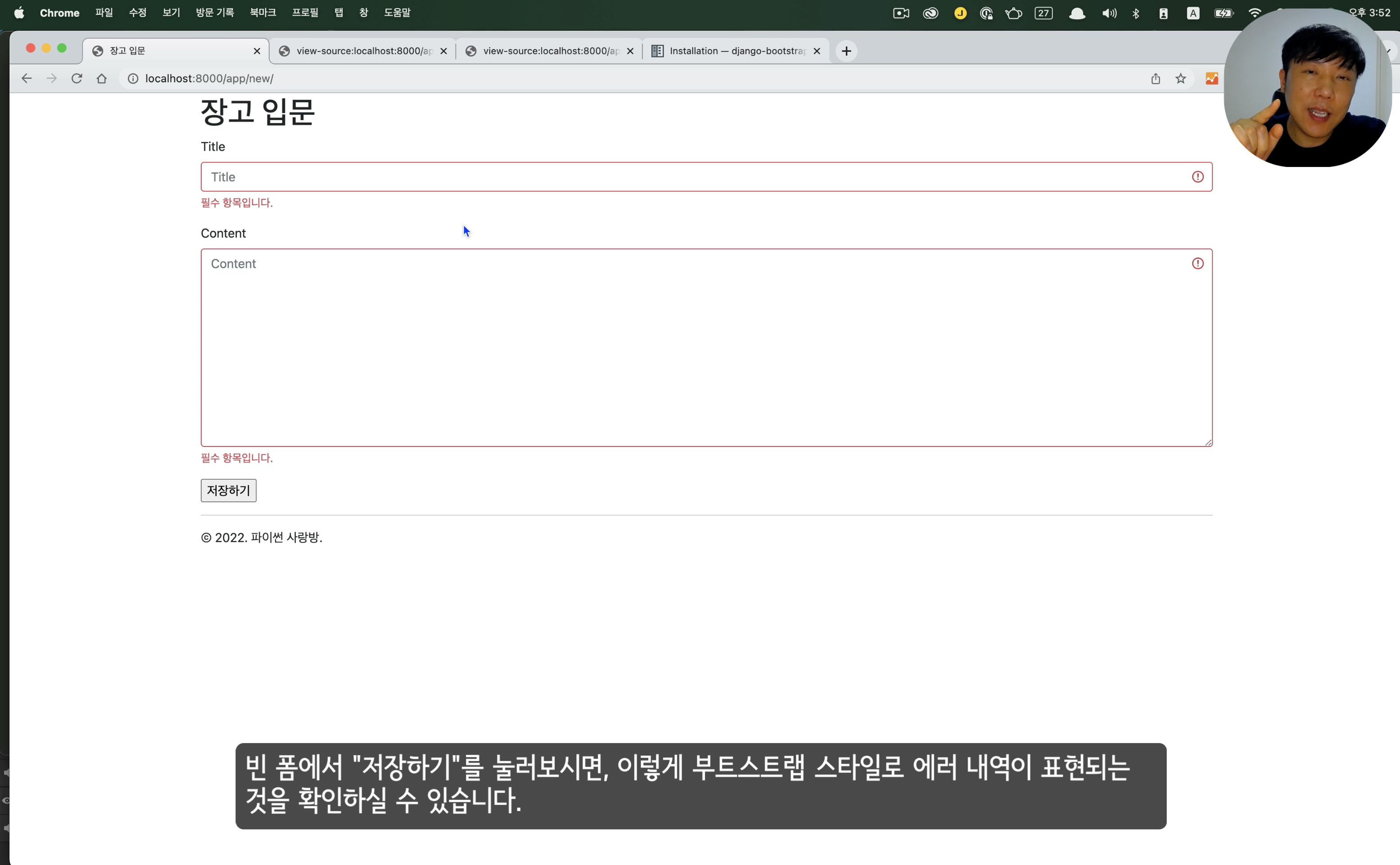Open the volume control in menu bar
This screenshot has width=1400, height=865.
click(x=1109, y=13)
